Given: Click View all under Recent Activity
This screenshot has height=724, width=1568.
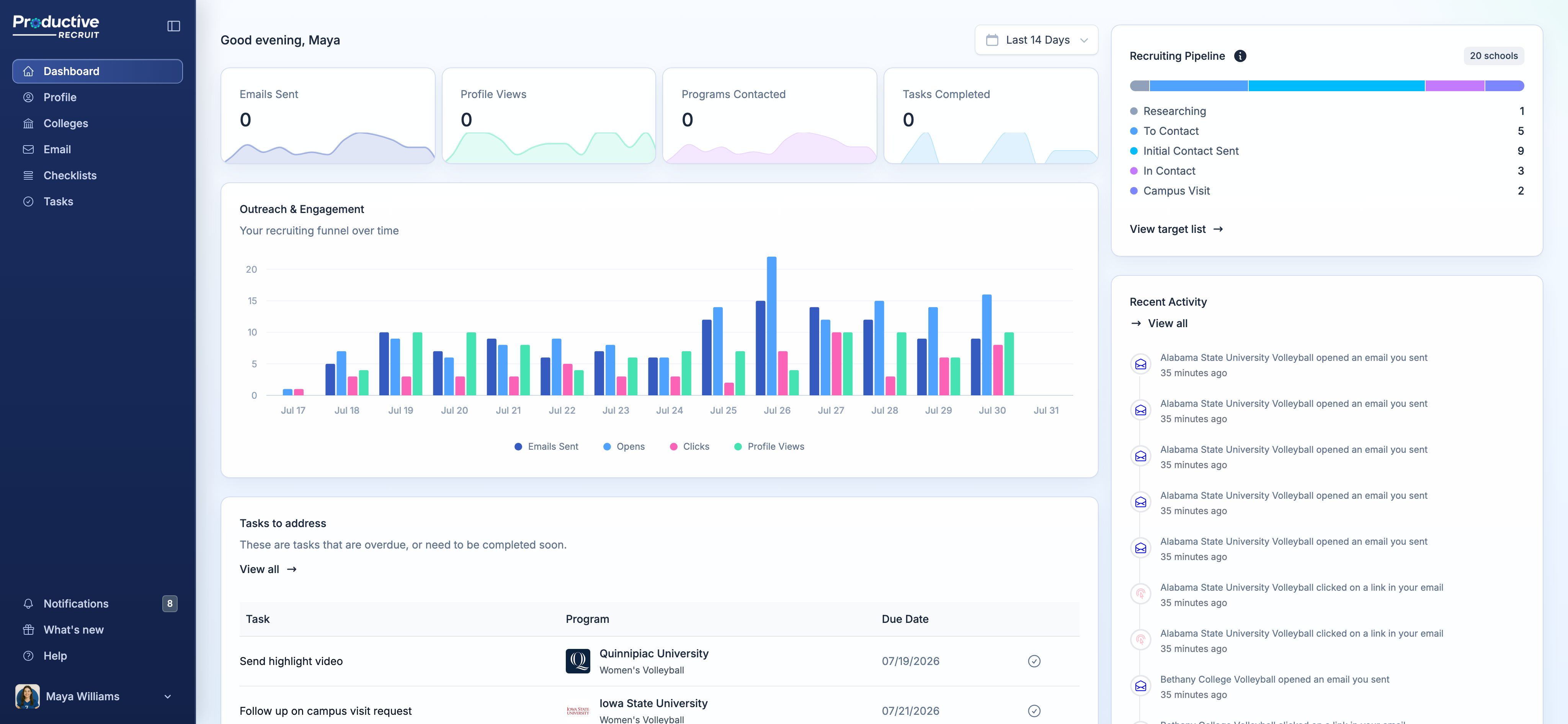Looking at the screenshot, I should 1159,323.
